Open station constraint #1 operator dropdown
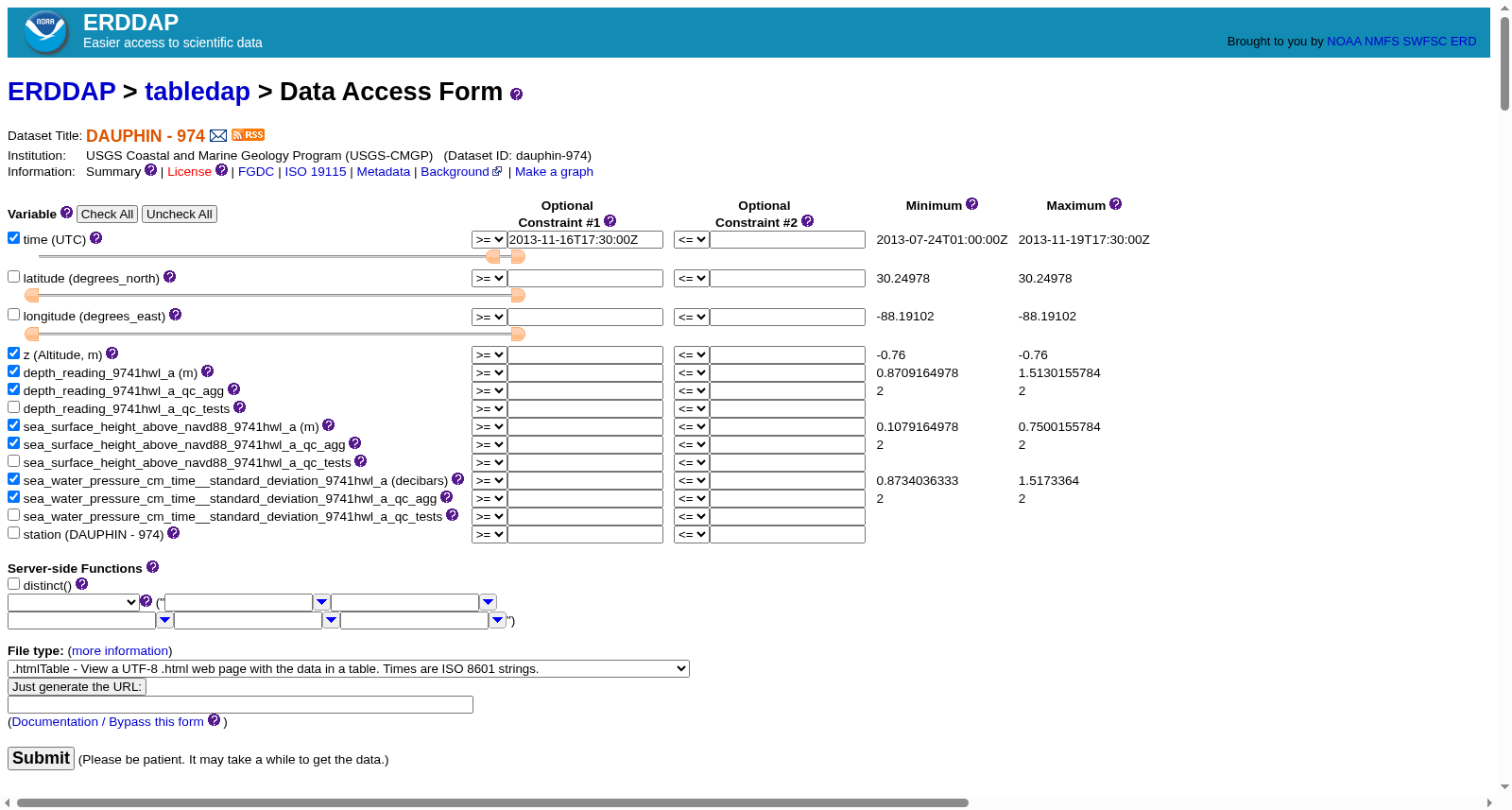Screen dimensions: 1512x810 (x=490, y=535)
